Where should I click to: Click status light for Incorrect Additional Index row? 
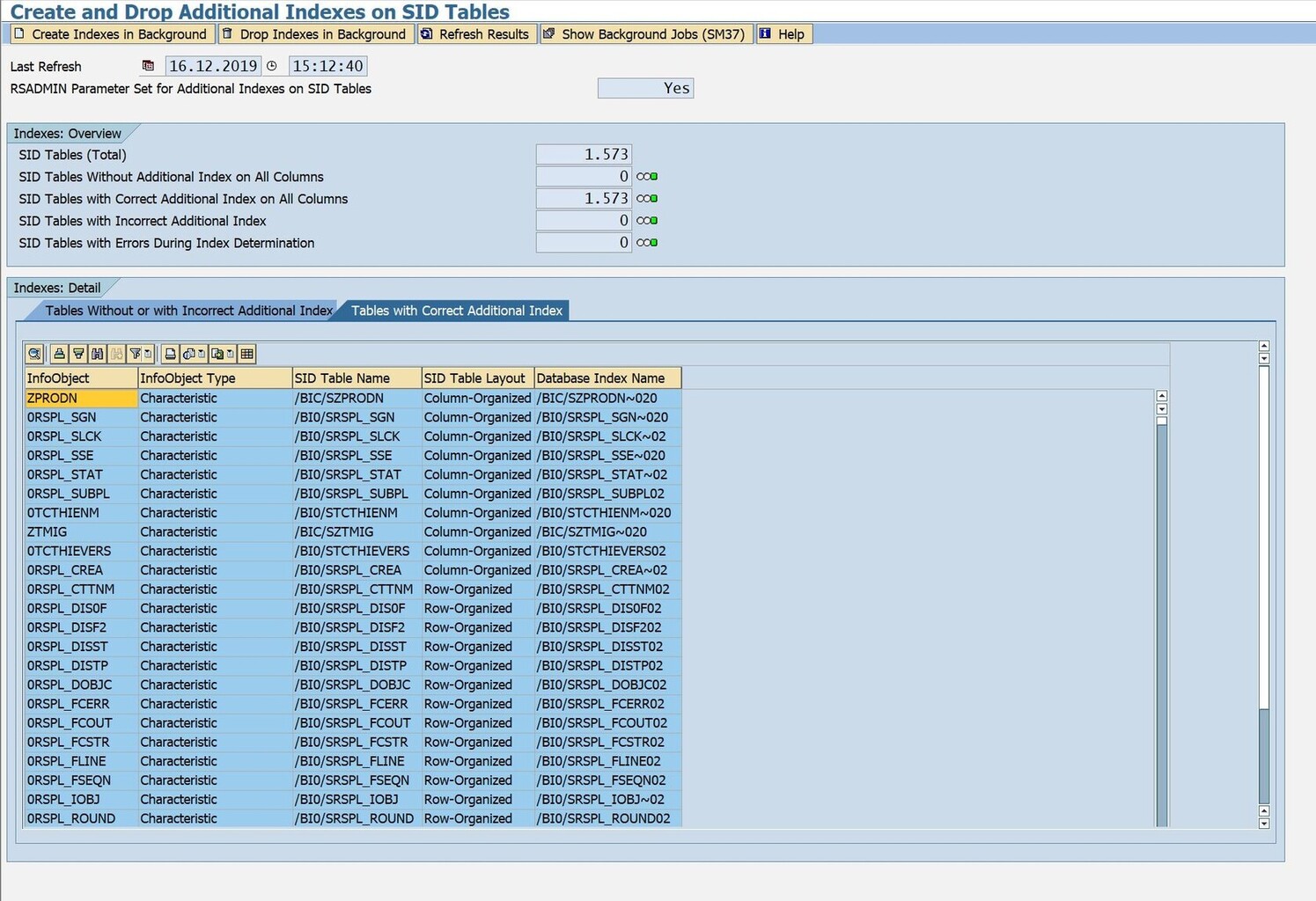647,221
